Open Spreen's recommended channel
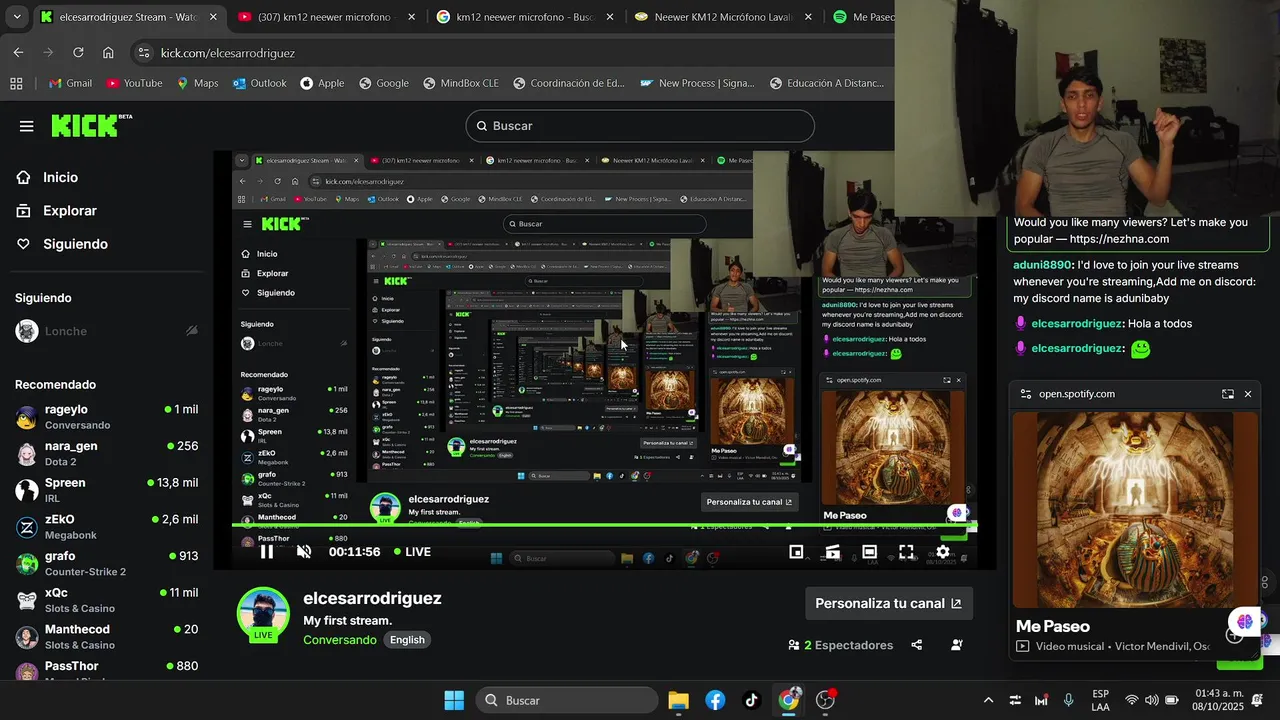The image size is (1280, 720). point(106,490)
